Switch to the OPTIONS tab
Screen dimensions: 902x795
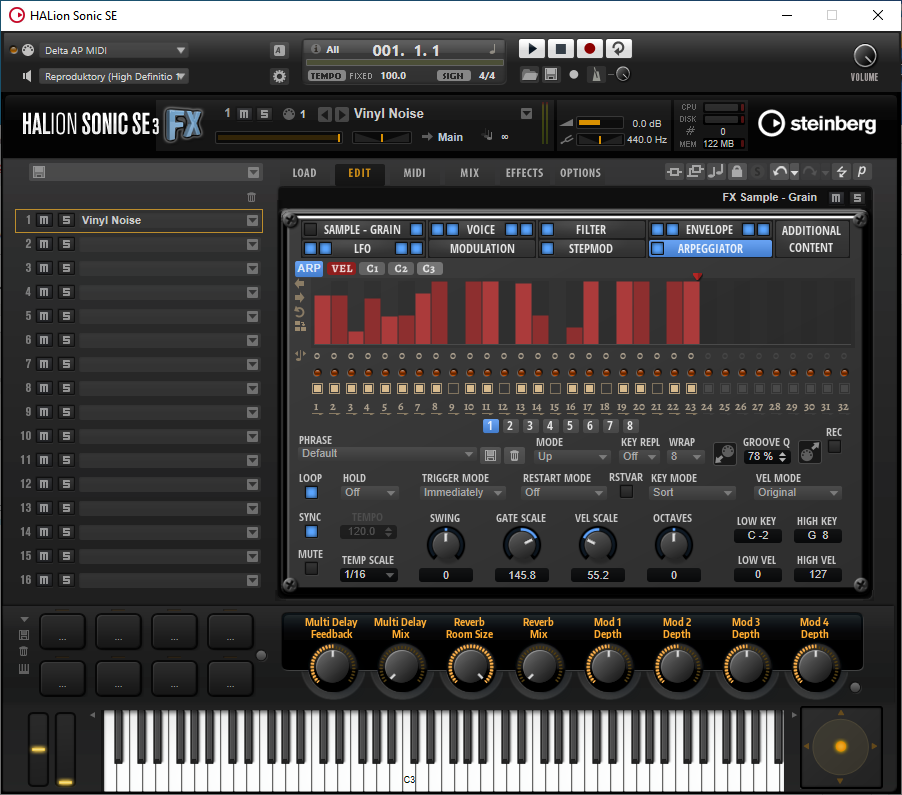[580, 173]
